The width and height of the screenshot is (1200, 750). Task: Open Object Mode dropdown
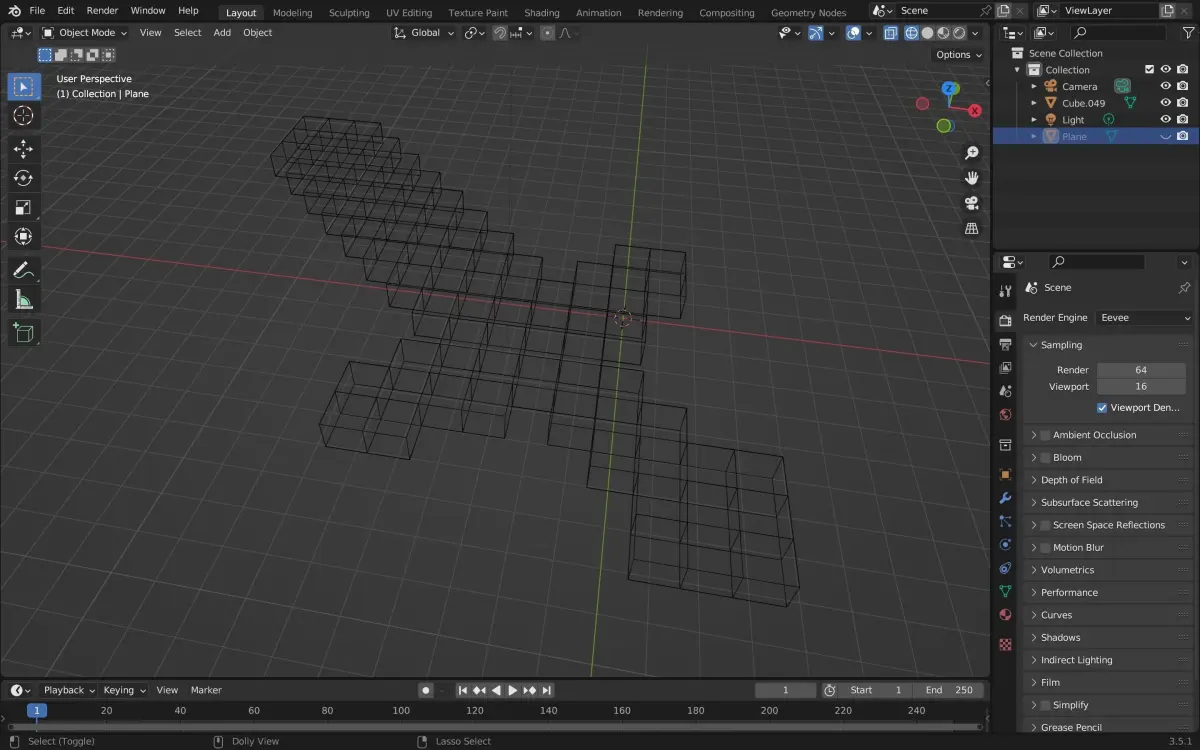(x=85, y=33)
